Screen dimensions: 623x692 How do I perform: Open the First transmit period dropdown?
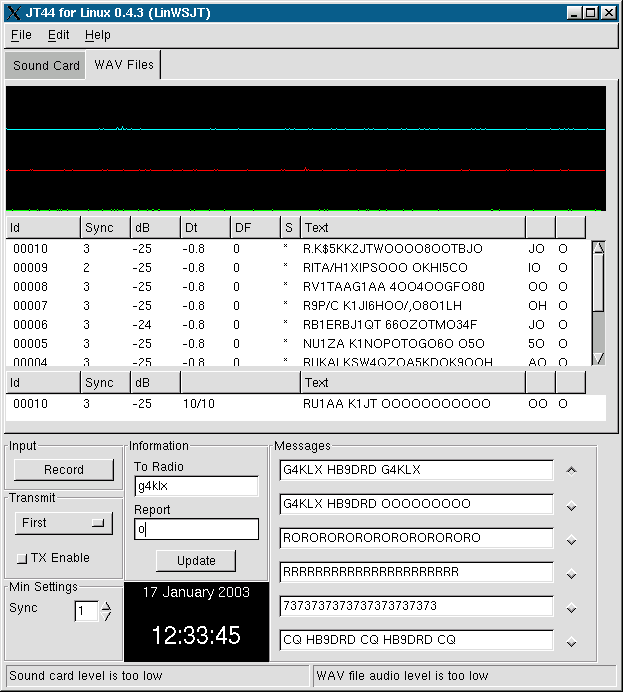click(64, 523)
